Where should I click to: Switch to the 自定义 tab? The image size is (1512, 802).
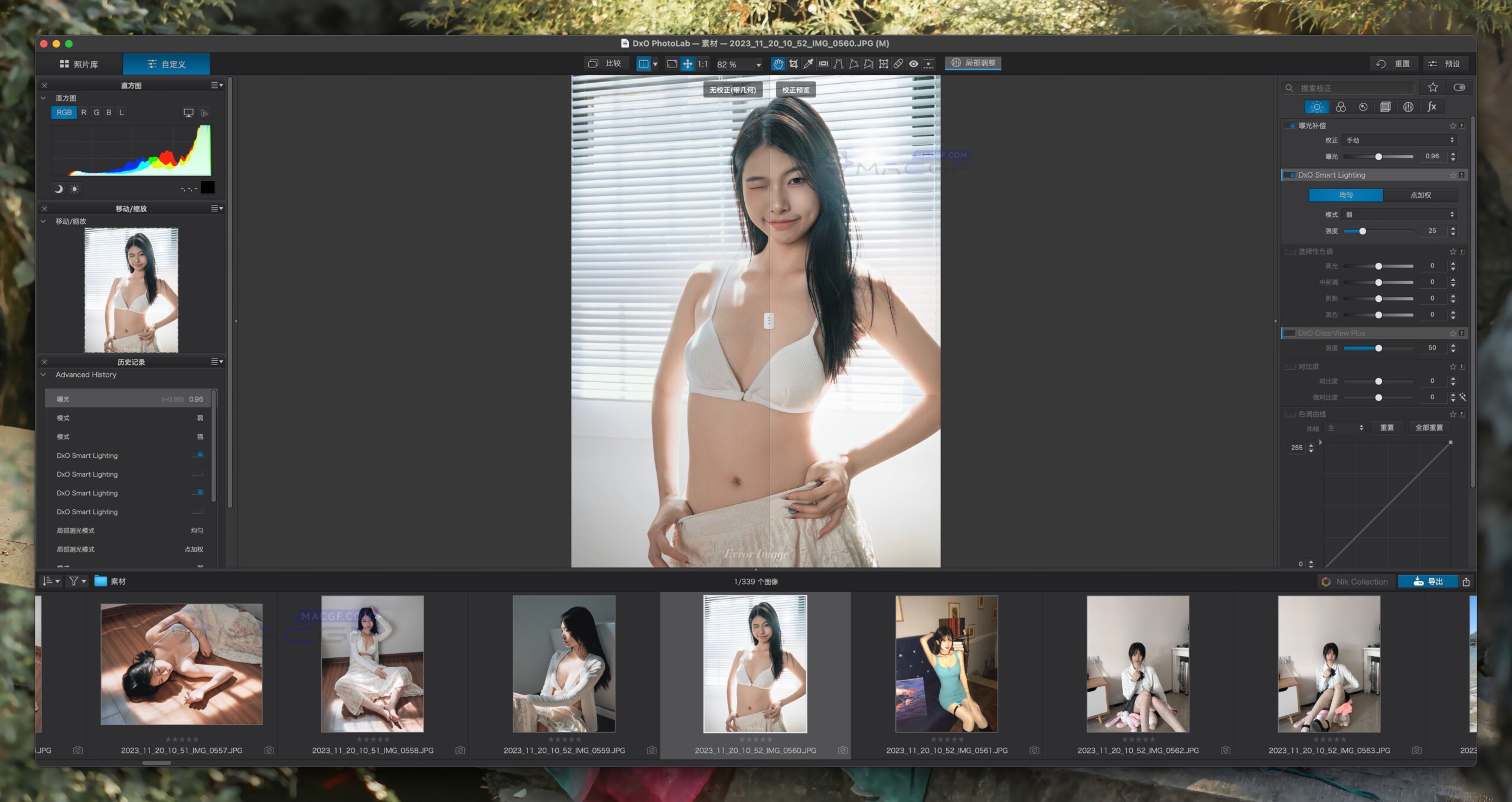click(167, 64)
